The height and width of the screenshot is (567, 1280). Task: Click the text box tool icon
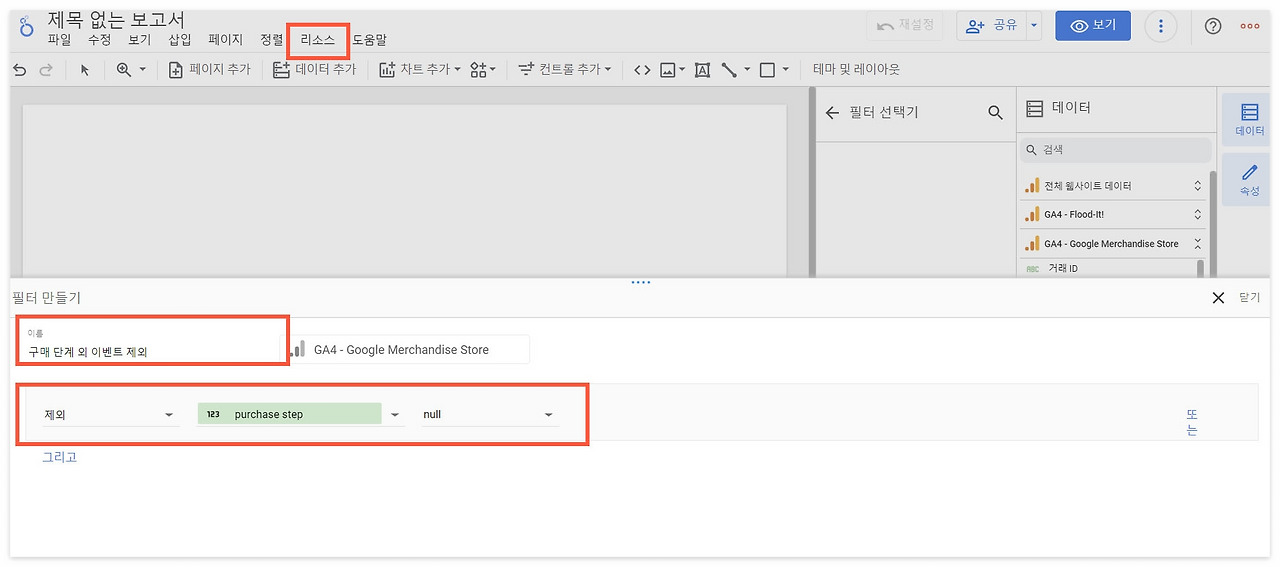point(702,70)
